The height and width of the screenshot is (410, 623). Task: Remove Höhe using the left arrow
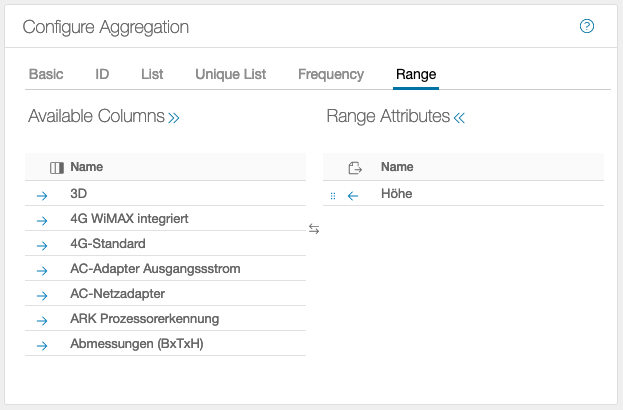(353, 195)
